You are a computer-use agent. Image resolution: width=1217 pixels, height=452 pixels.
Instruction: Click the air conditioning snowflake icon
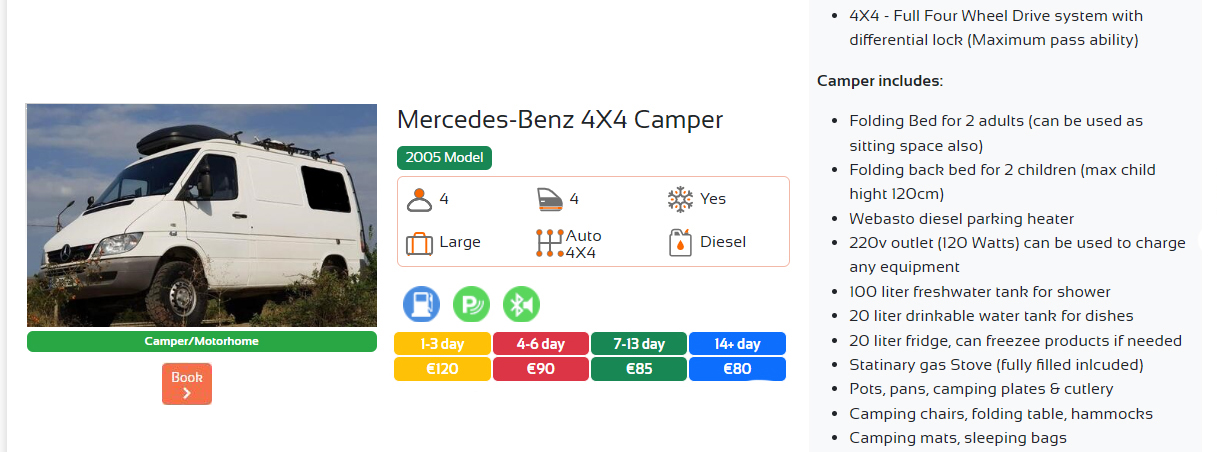click(680, 199)
